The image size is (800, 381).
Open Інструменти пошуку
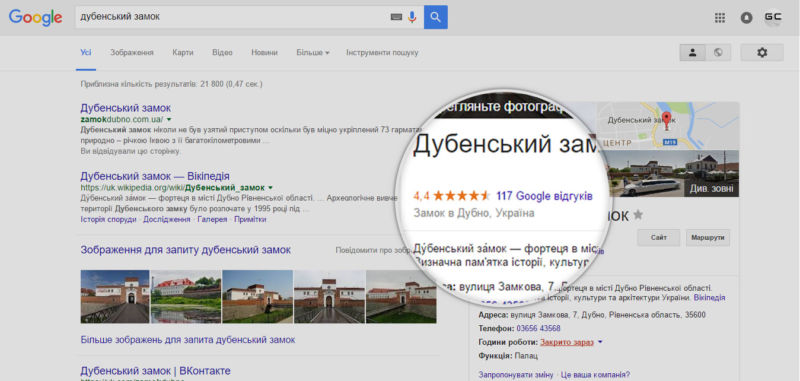(x=382, y=53)
